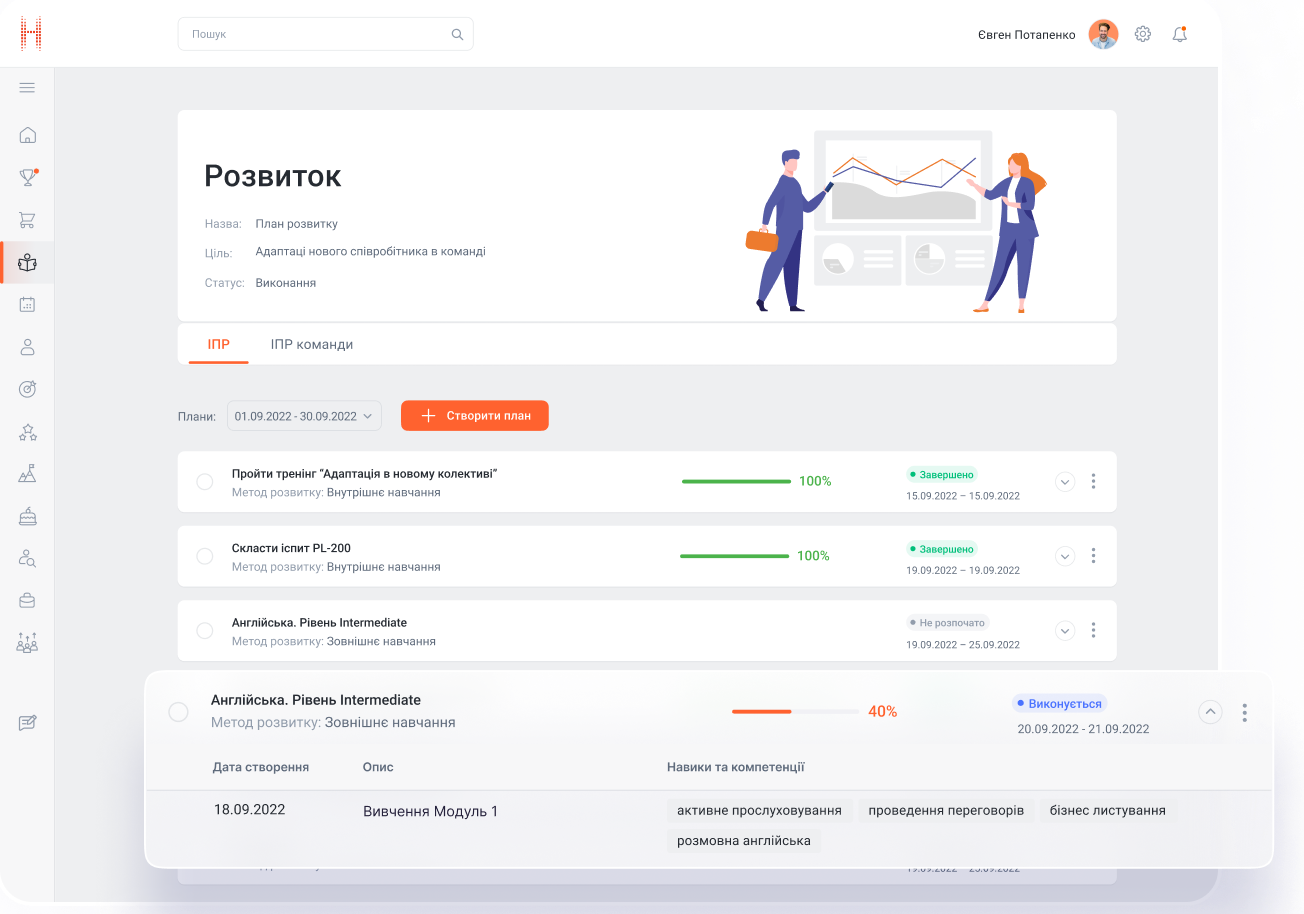Open the calendar icon in sidebar

[x=27, y=305]
